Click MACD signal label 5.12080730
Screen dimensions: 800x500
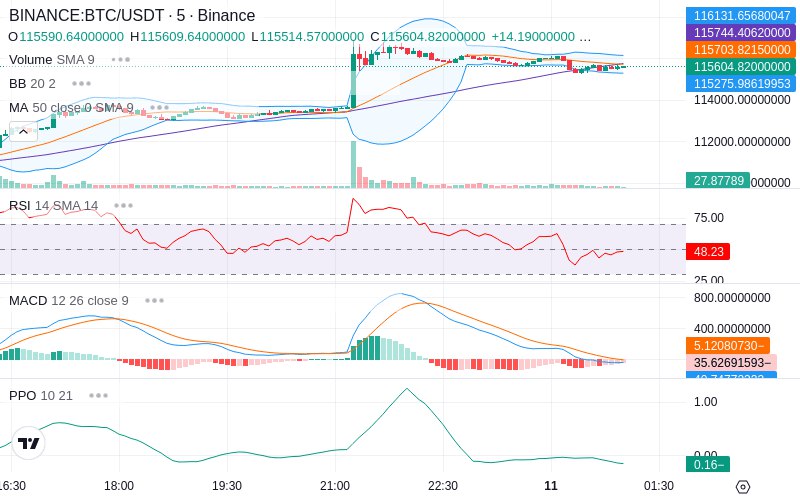pos(728,345)
